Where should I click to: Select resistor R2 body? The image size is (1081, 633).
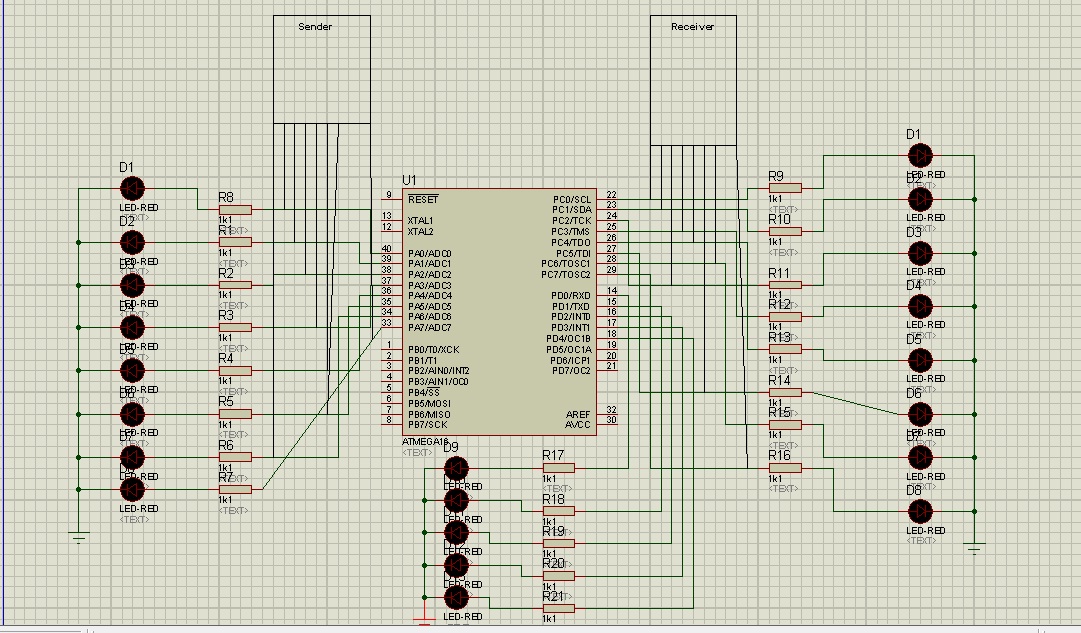[235, 285]
